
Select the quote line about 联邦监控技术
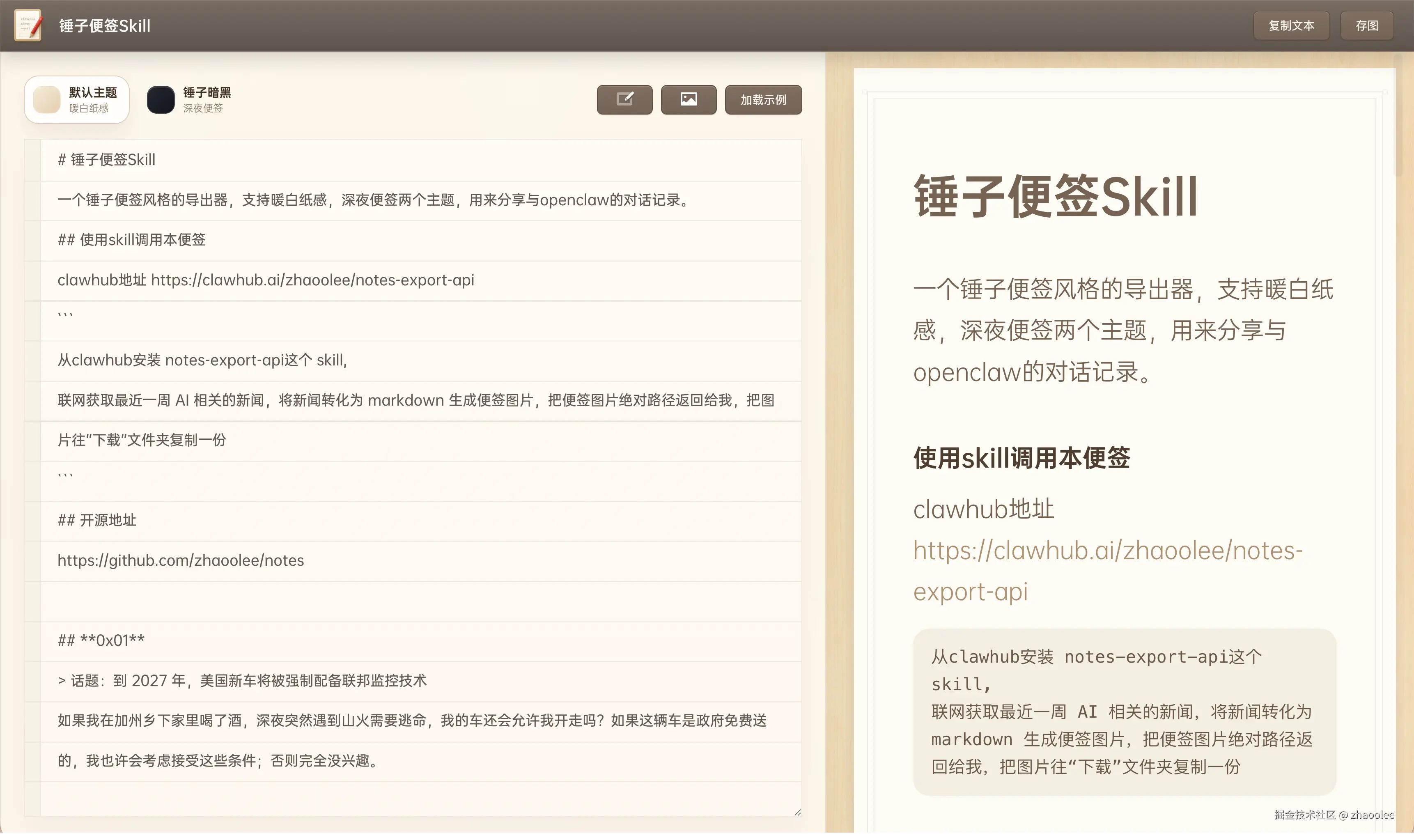coord(243,681)
